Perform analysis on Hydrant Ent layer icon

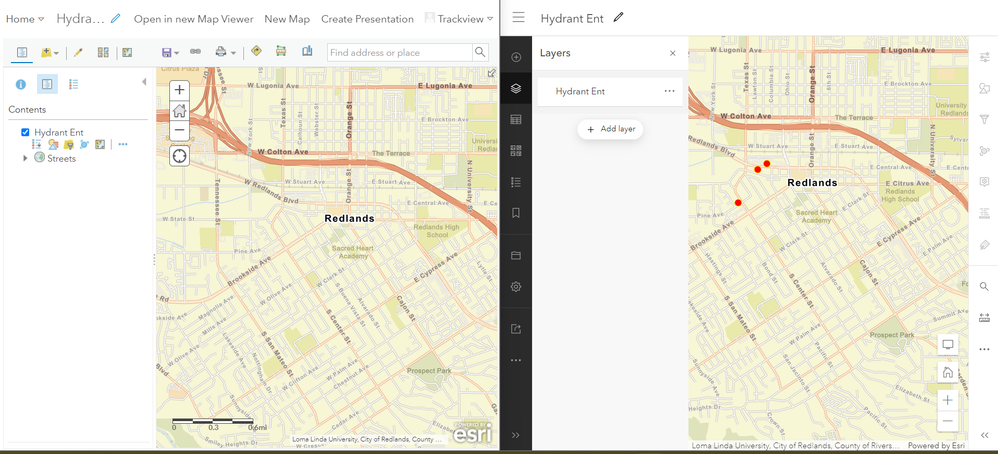pyautogui.click(x=84, y=145)
